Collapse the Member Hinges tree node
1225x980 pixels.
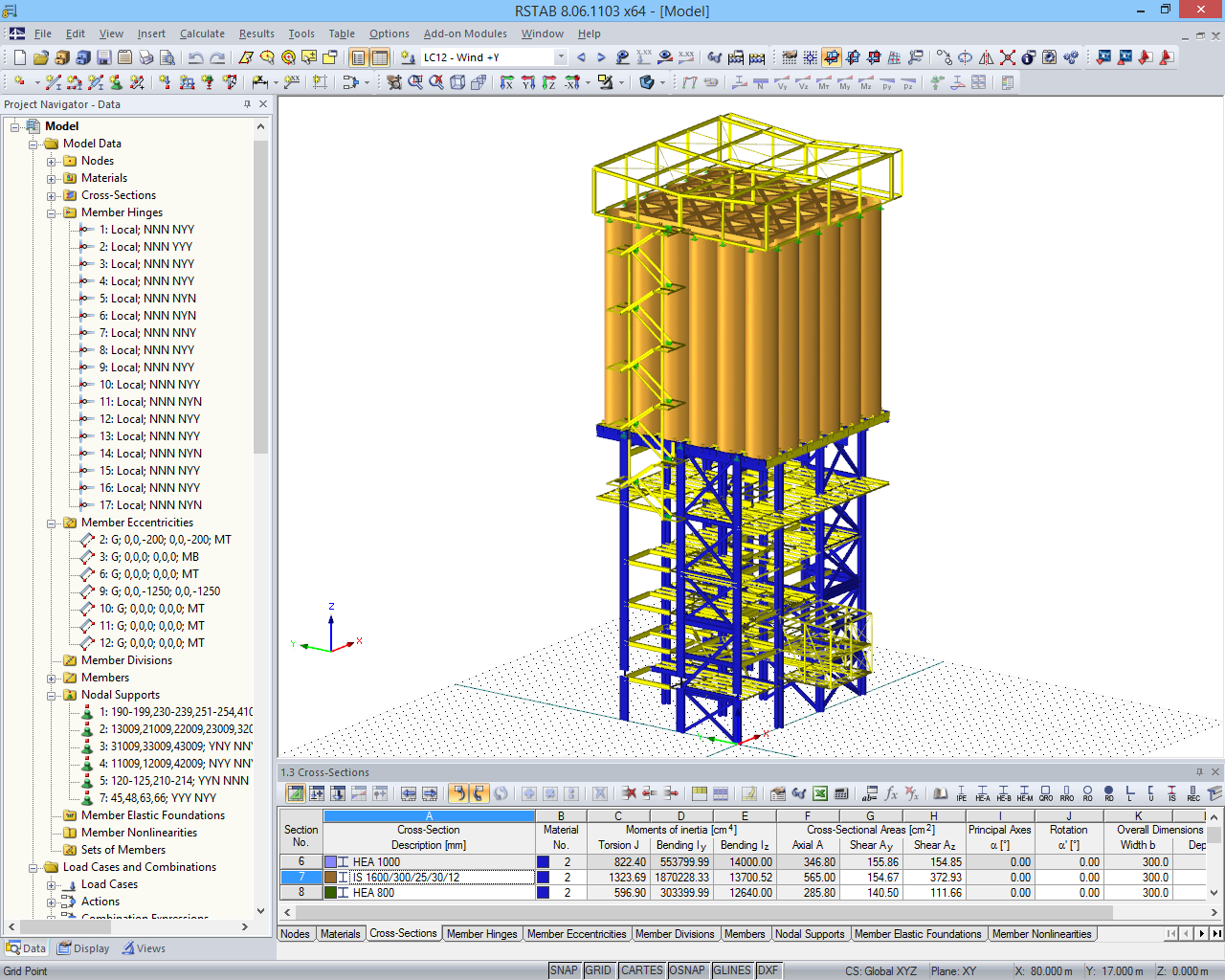pyautogui.click(x=52, y=212)
